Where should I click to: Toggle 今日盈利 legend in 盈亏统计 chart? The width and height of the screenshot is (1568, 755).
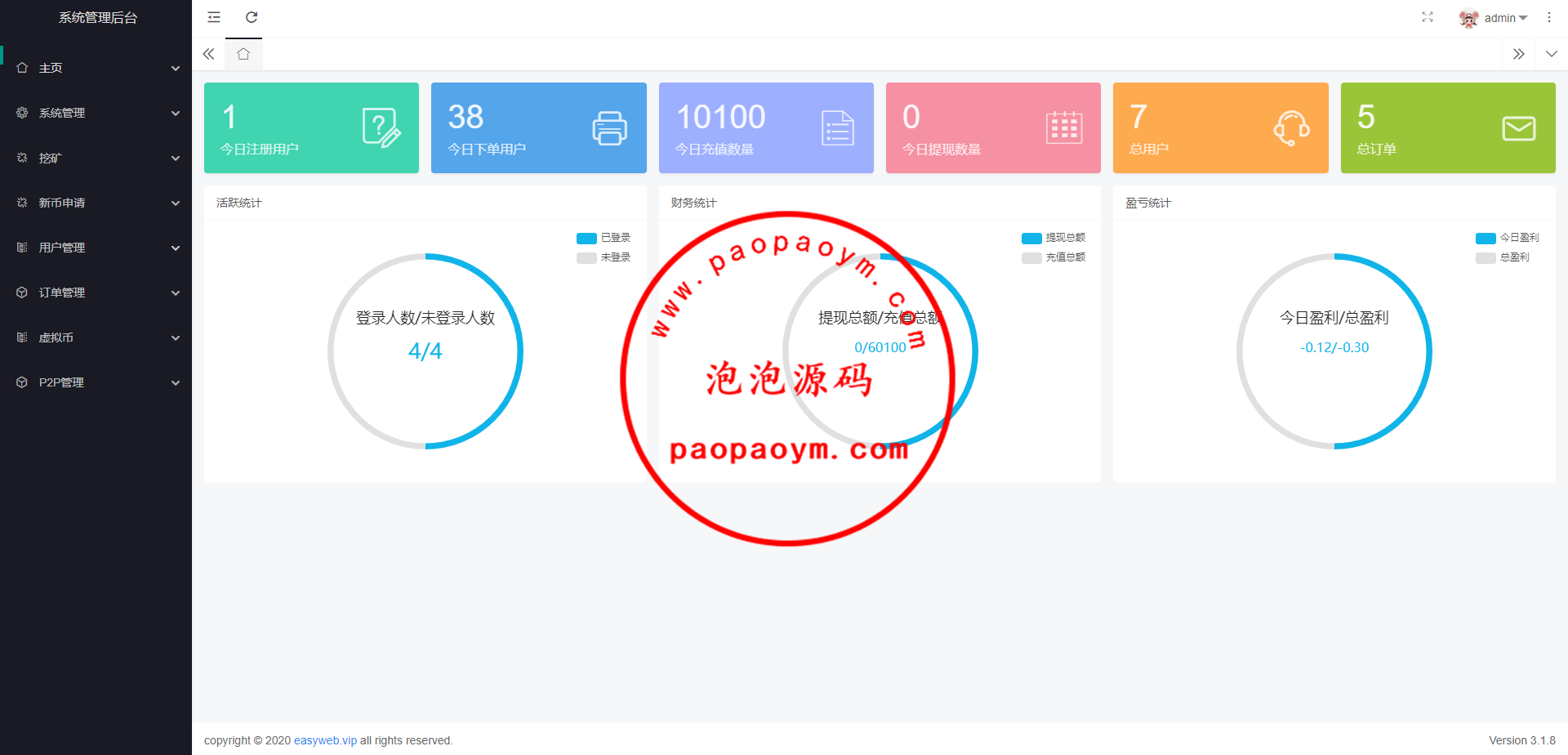coord(1508,238)
